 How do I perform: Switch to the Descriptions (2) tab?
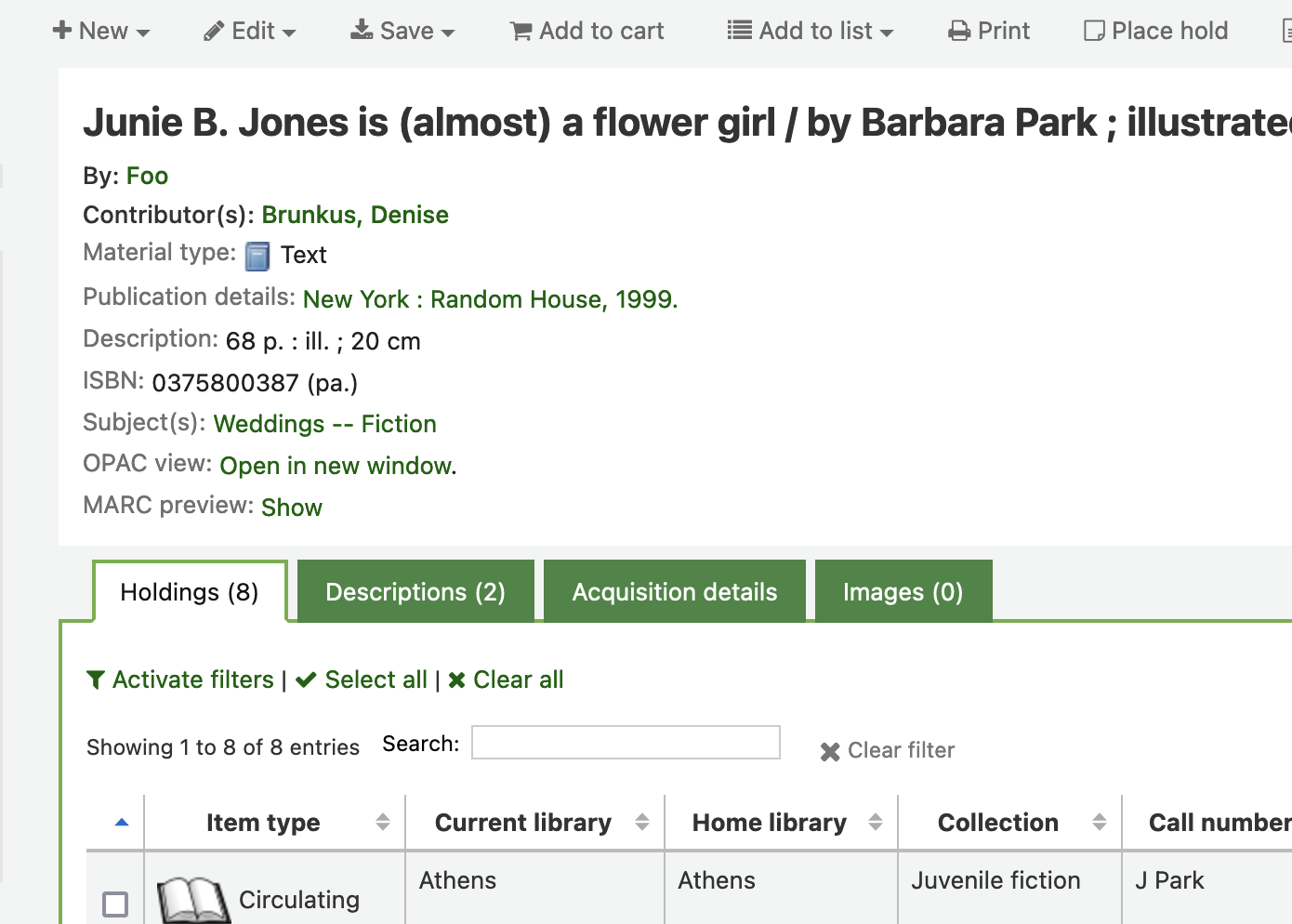pos(415,592)
